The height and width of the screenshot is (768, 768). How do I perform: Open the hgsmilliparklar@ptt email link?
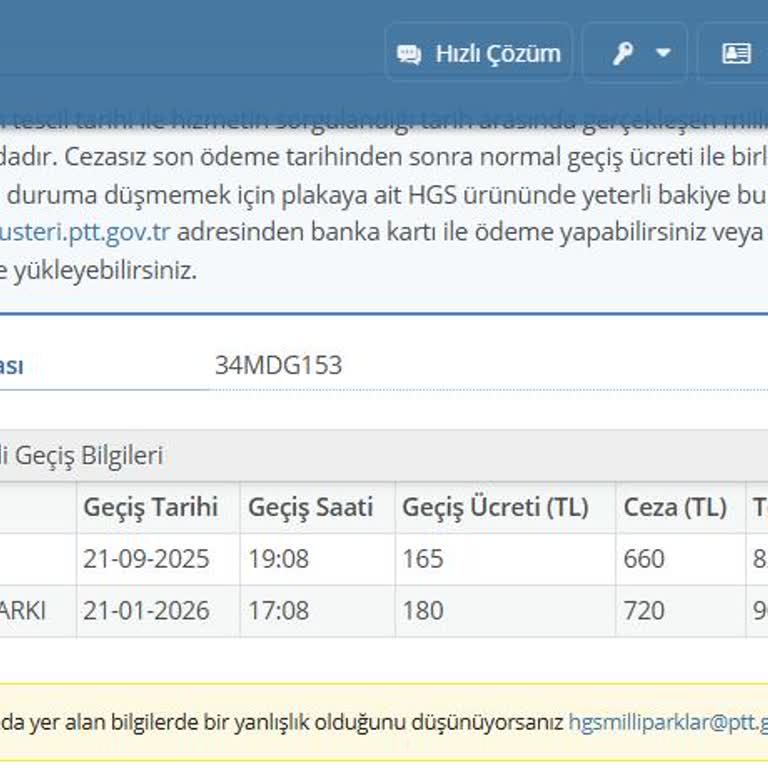click(x=668, y=722)
